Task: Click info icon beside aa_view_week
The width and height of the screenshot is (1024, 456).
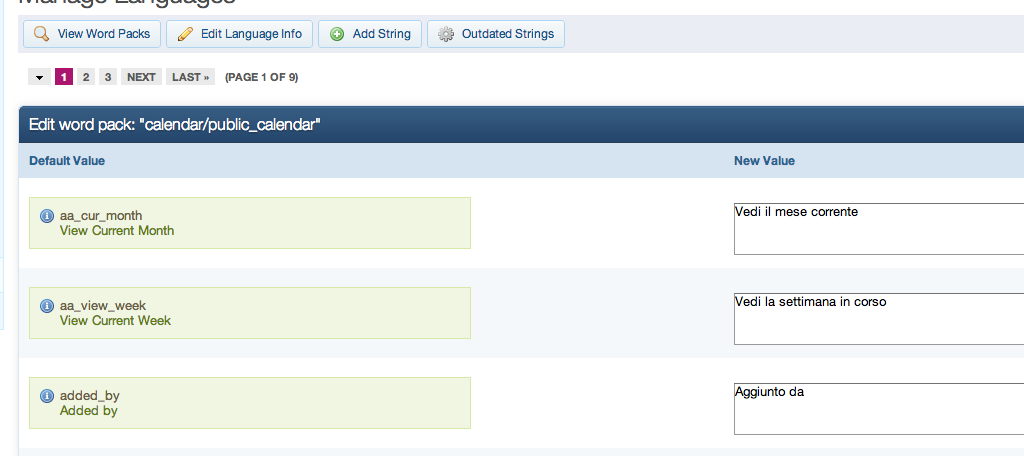Action: coord(46,306)
